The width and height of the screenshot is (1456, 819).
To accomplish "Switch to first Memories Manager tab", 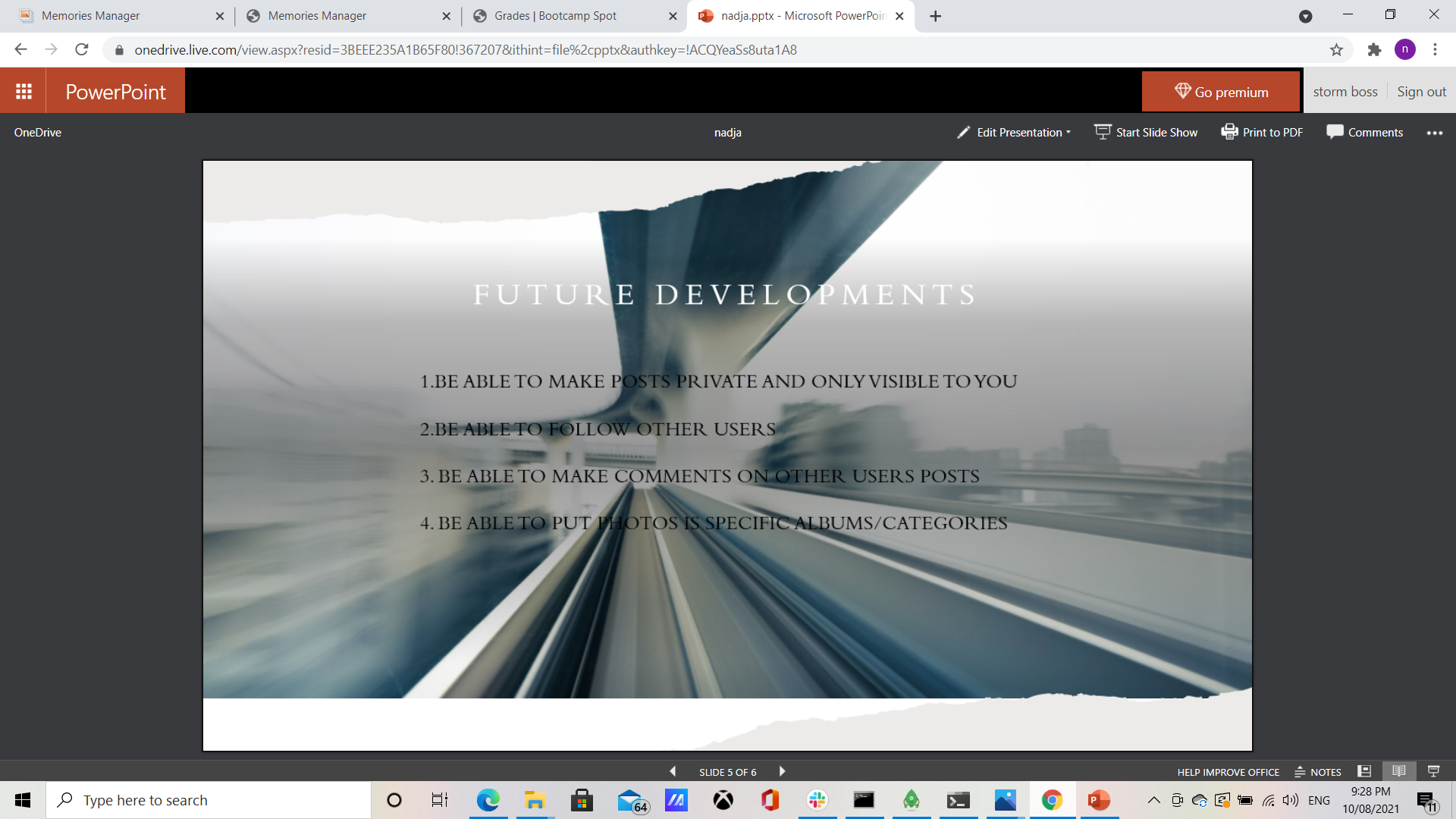I will pyautogui.click(x=91, y=16).
